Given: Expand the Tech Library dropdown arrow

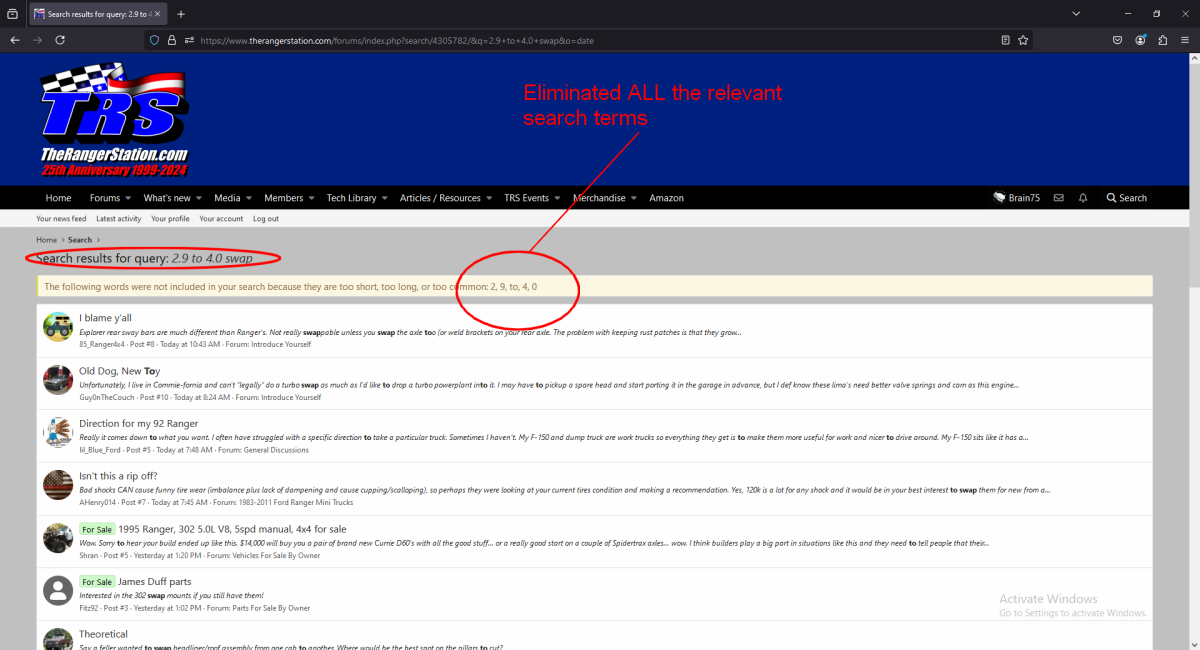Looking at the screenshot, I should (384, 198).
